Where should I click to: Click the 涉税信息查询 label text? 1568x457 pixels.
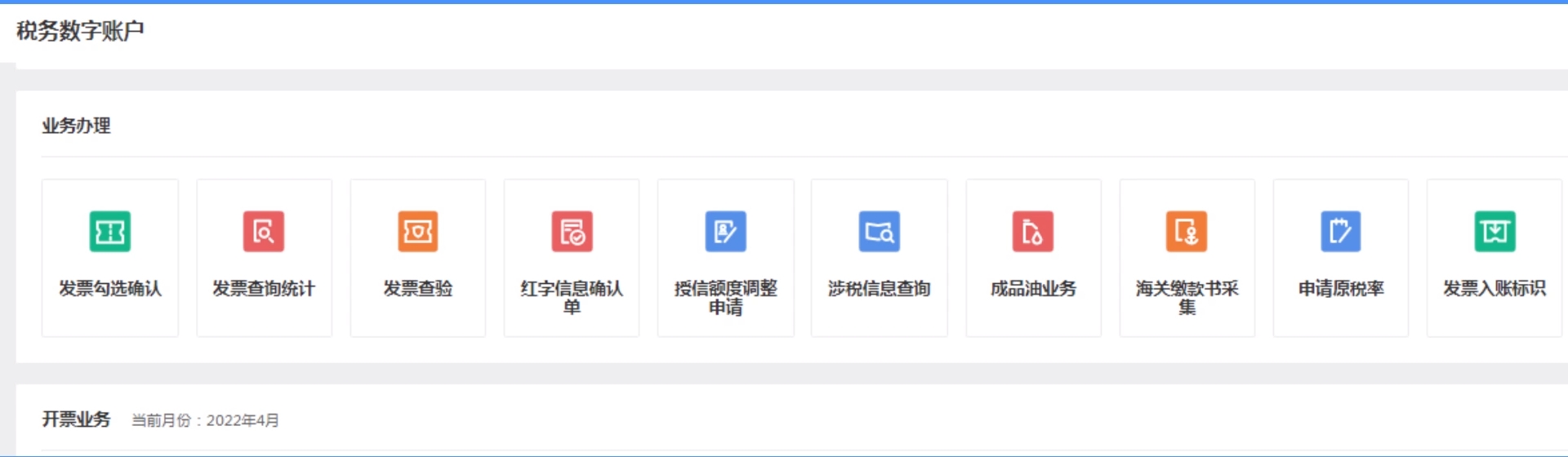[x=879, y=289]
